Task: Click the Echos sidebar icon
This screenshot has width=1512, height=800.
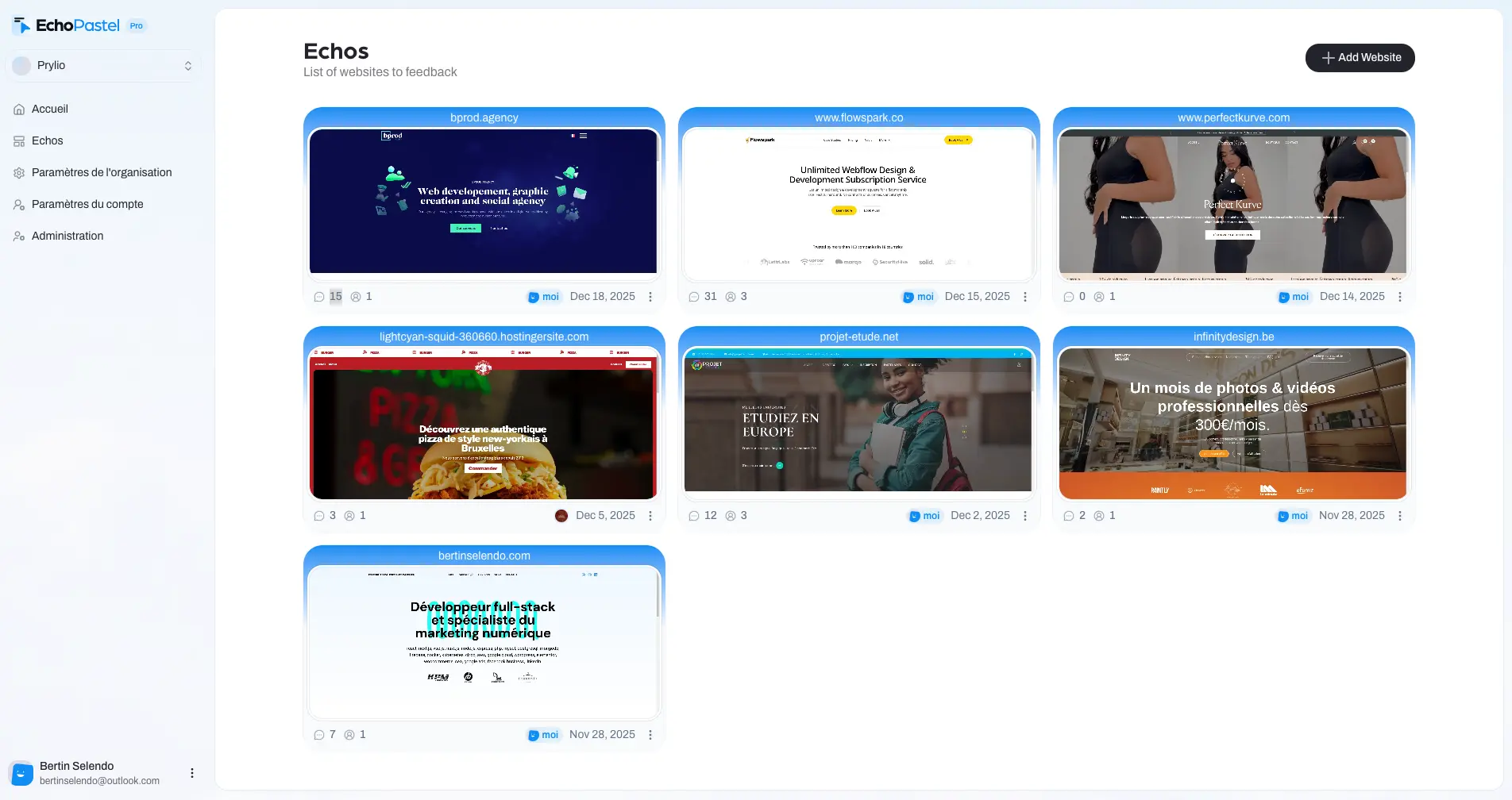Action: click(x=17, y=140)
